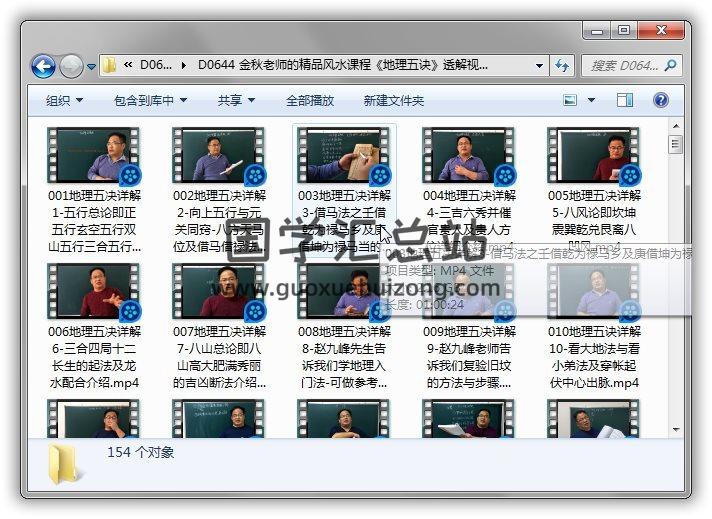This screenshot has width=712, height=519.
Task: Open the Help question mark icon
Action: (x=660, y=101)
